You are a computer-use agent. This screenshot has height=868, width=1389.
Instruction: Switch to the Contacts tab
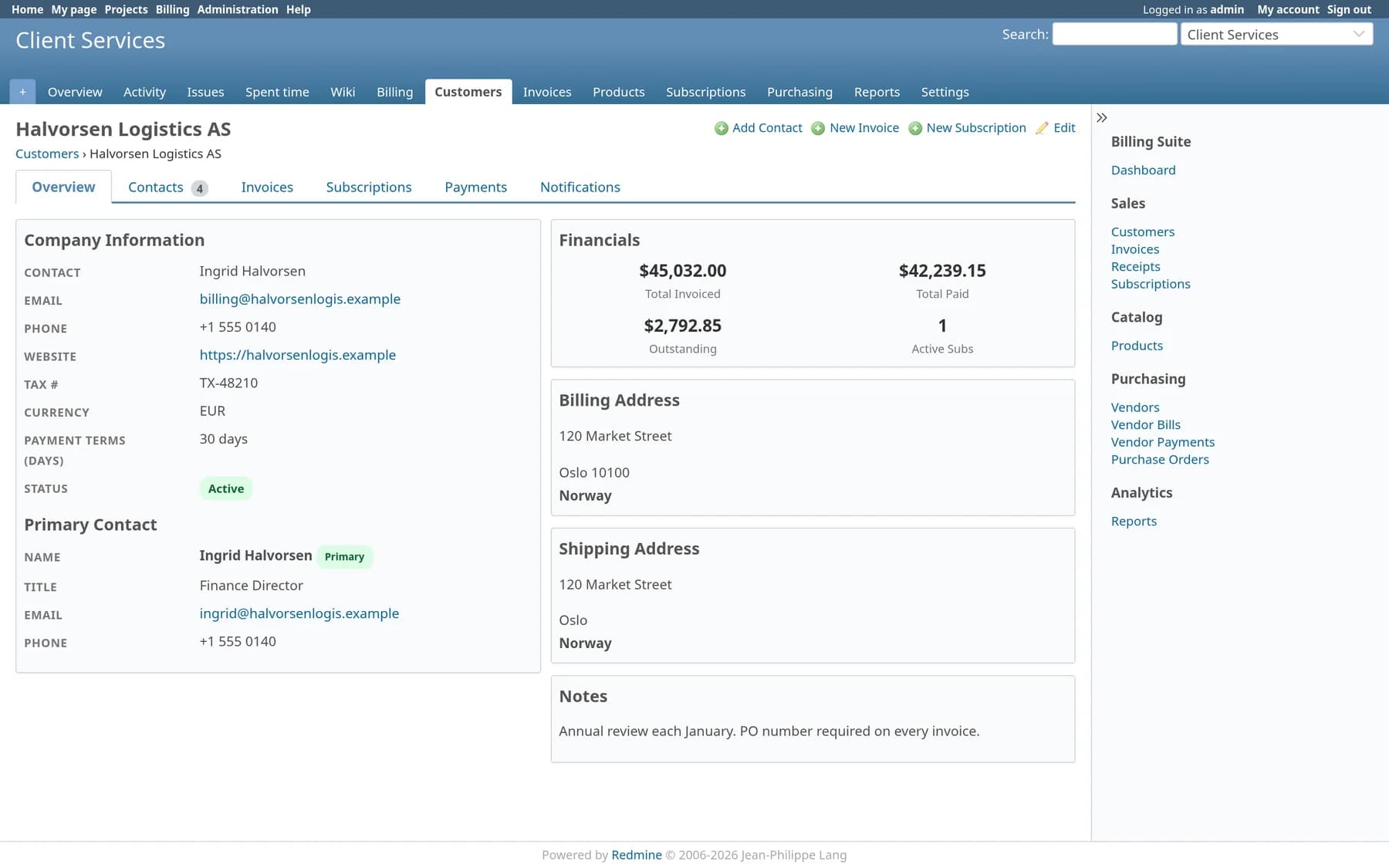tap(167, 187)
